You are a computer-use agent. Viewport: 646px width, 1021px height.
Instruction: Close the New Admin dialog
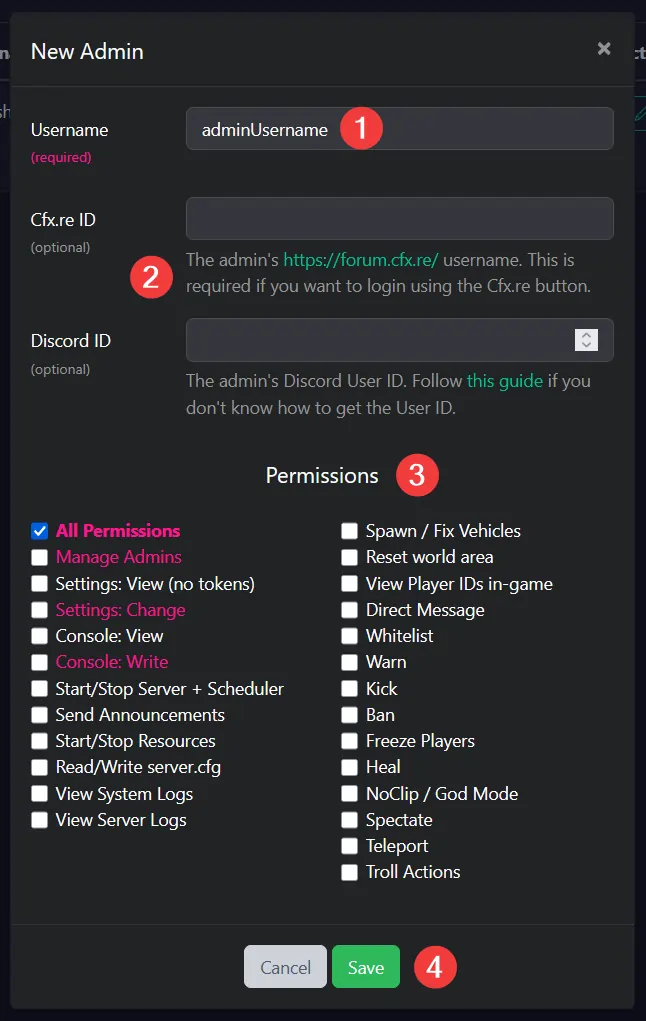click(604, 49)
